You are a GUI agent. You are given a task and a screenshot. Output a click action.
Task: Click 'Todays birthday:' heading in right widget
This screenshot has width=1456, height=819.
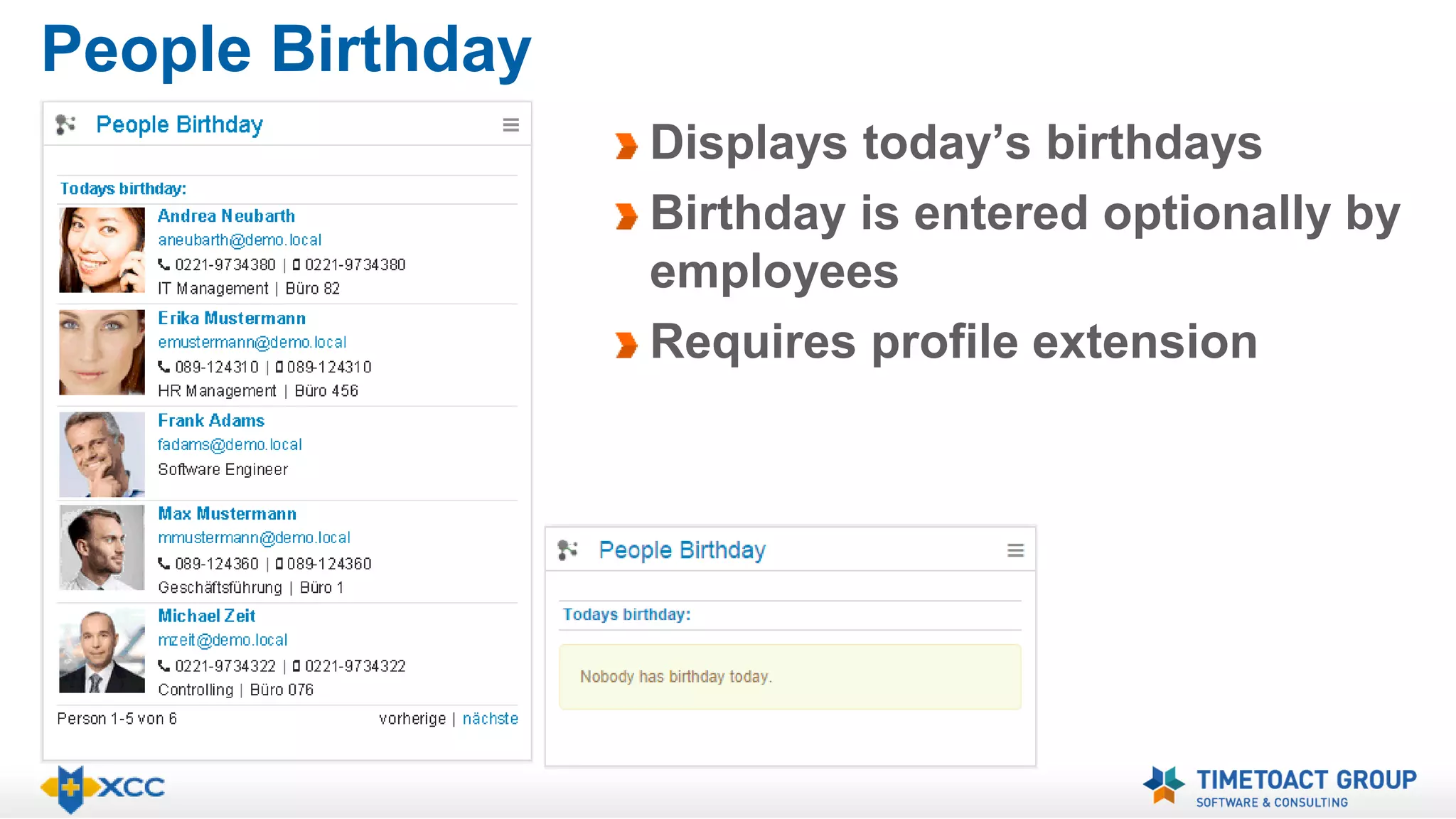coord(626,615)
